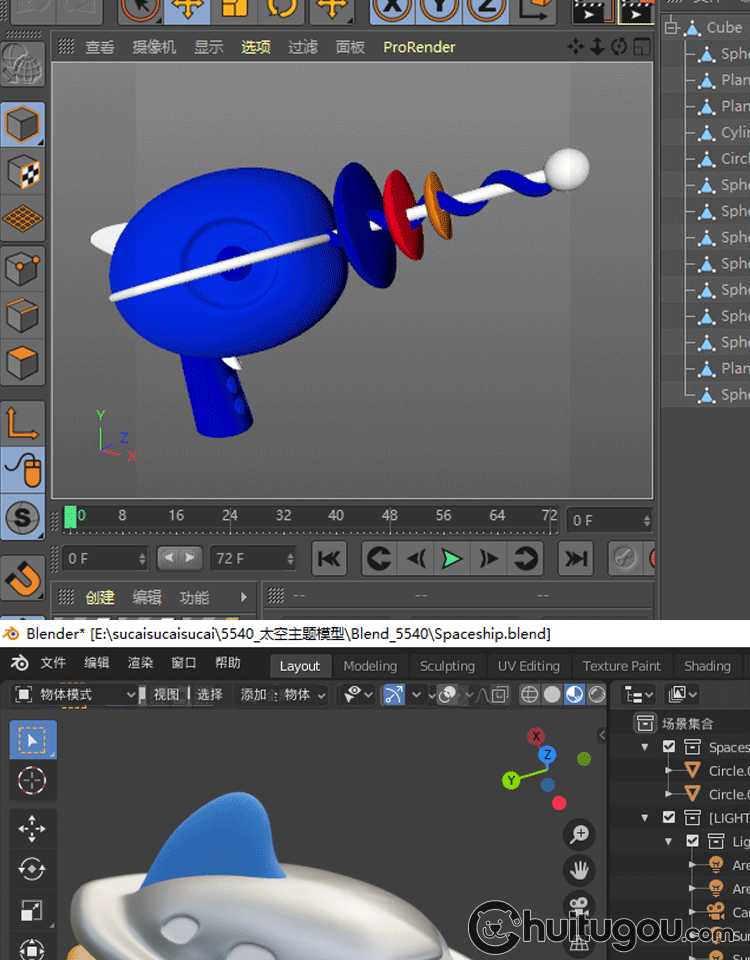Open the 选项 viewport menu
750x960 pixels.
coord(256,47)
